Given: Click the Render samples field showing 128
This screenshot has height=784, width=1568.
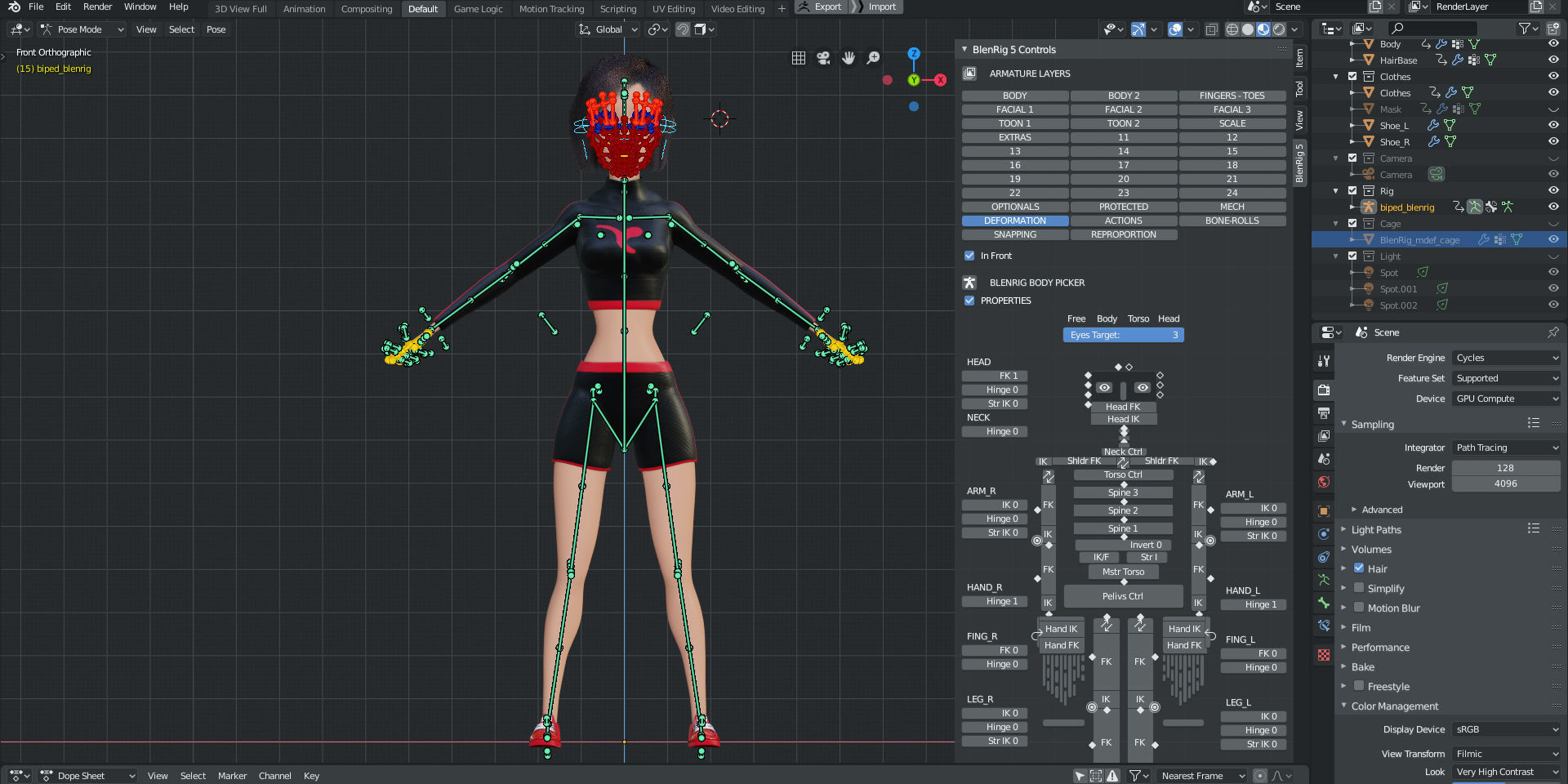Looking at the screenshot, I should (x=1506, y=468).
